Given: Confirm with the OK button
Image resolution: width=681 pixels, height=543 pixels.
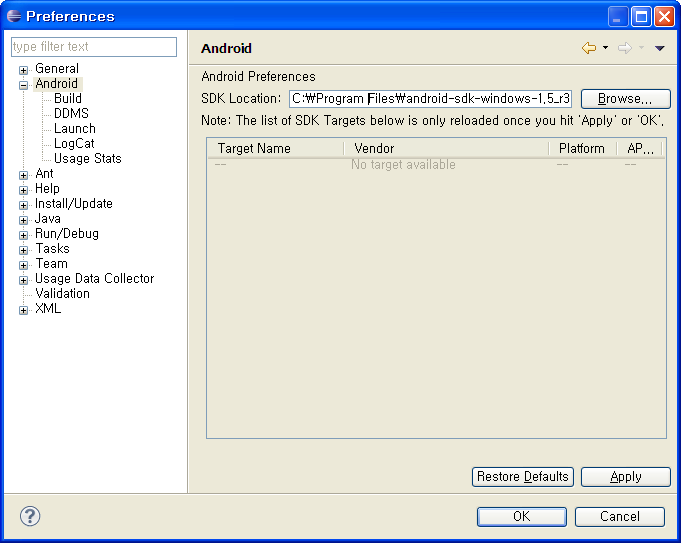Looking at the screenshot, I should (x=522, y=517).
